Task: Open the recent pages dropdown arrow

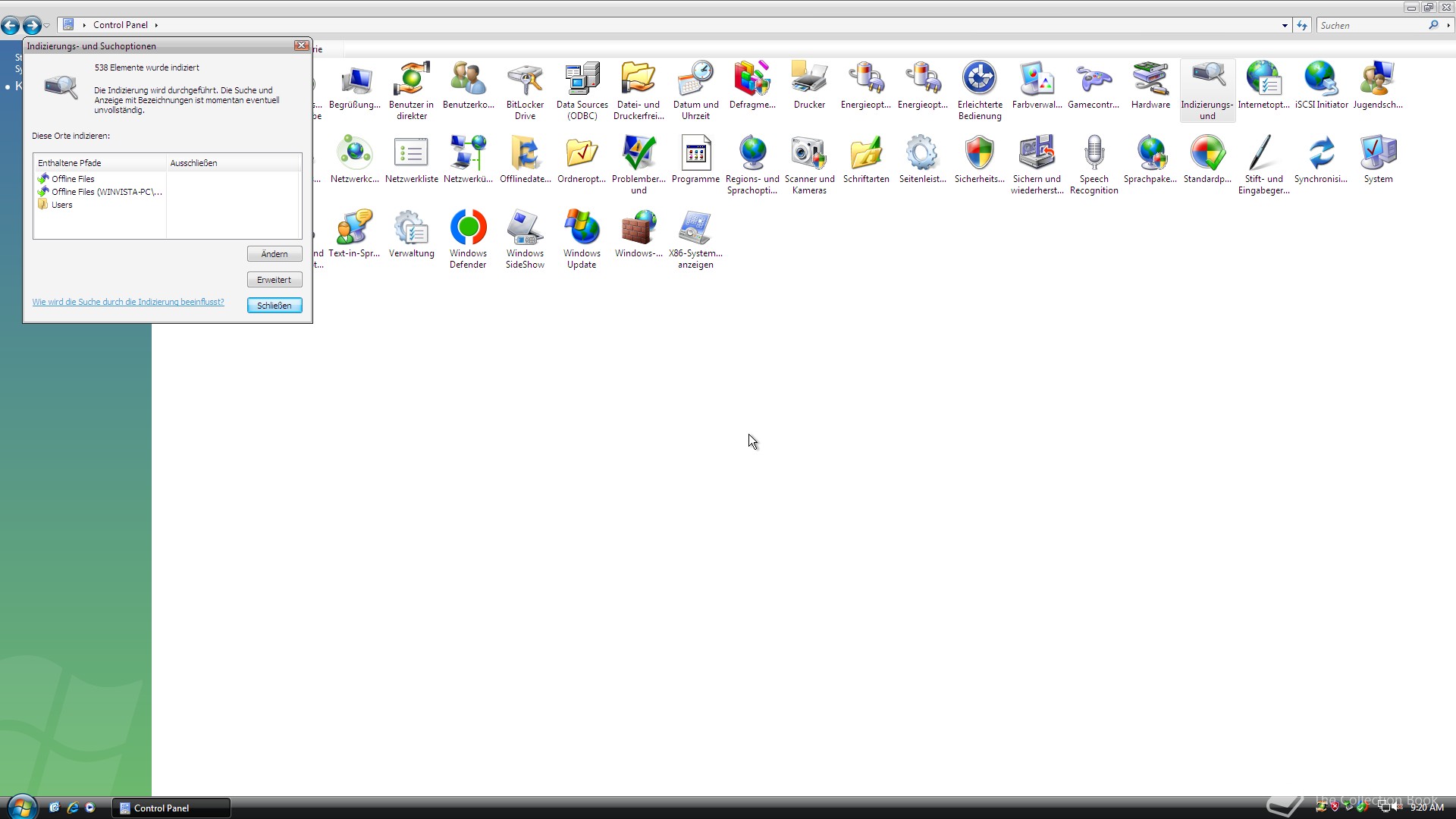Action: (47, 25)
